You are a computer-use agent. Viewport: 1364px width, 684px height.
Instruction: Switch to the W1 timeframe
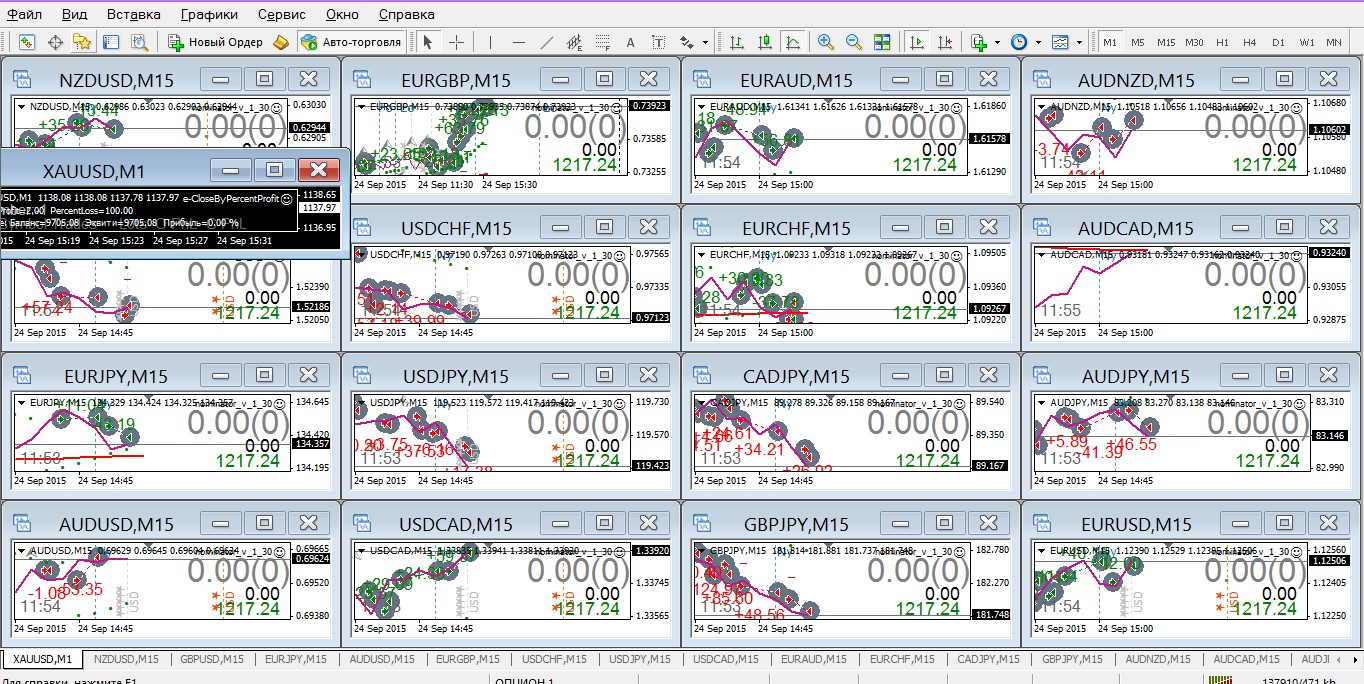click(1306, 42)
